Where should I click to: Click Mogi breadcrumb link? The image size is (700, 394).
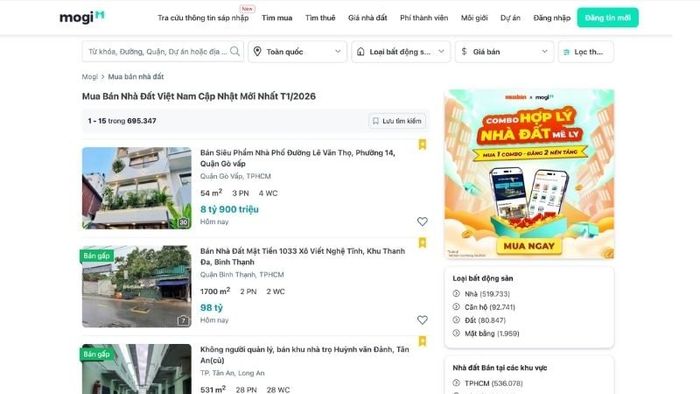click(90, 77)
